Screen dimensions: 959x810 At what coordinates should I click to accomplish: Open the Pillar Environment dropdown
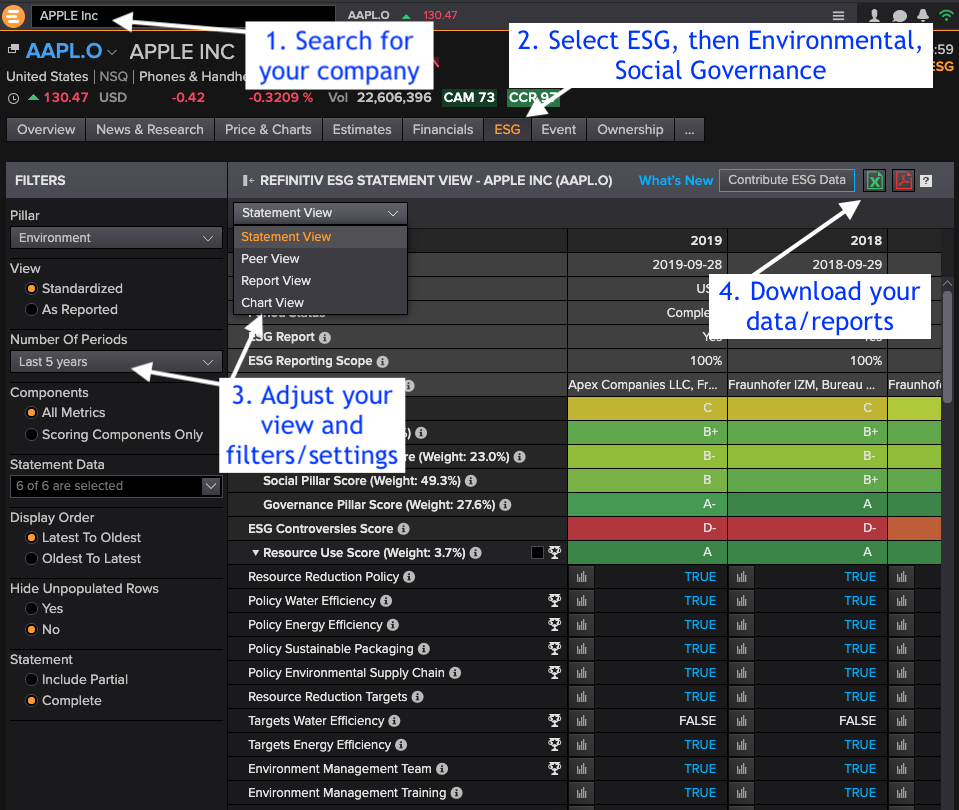[116, 237]
